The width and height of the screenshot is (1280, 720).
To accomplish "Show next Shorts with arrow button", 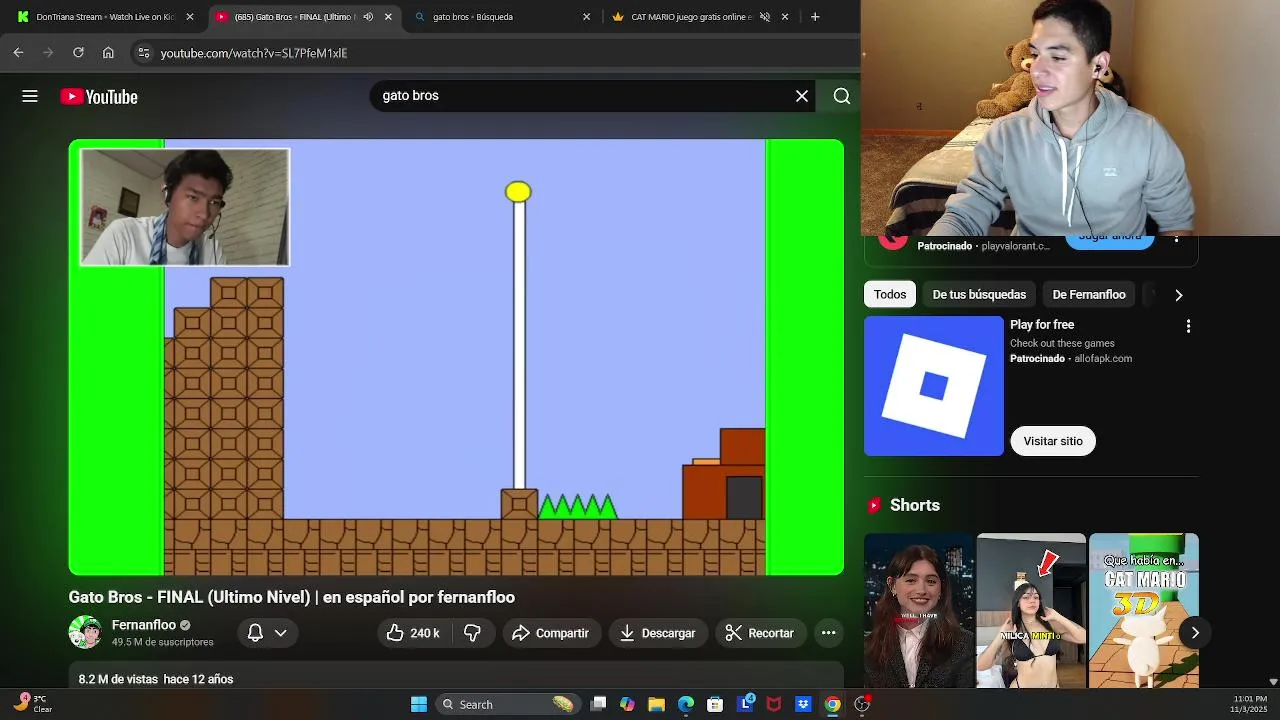I will [1194, 632].
